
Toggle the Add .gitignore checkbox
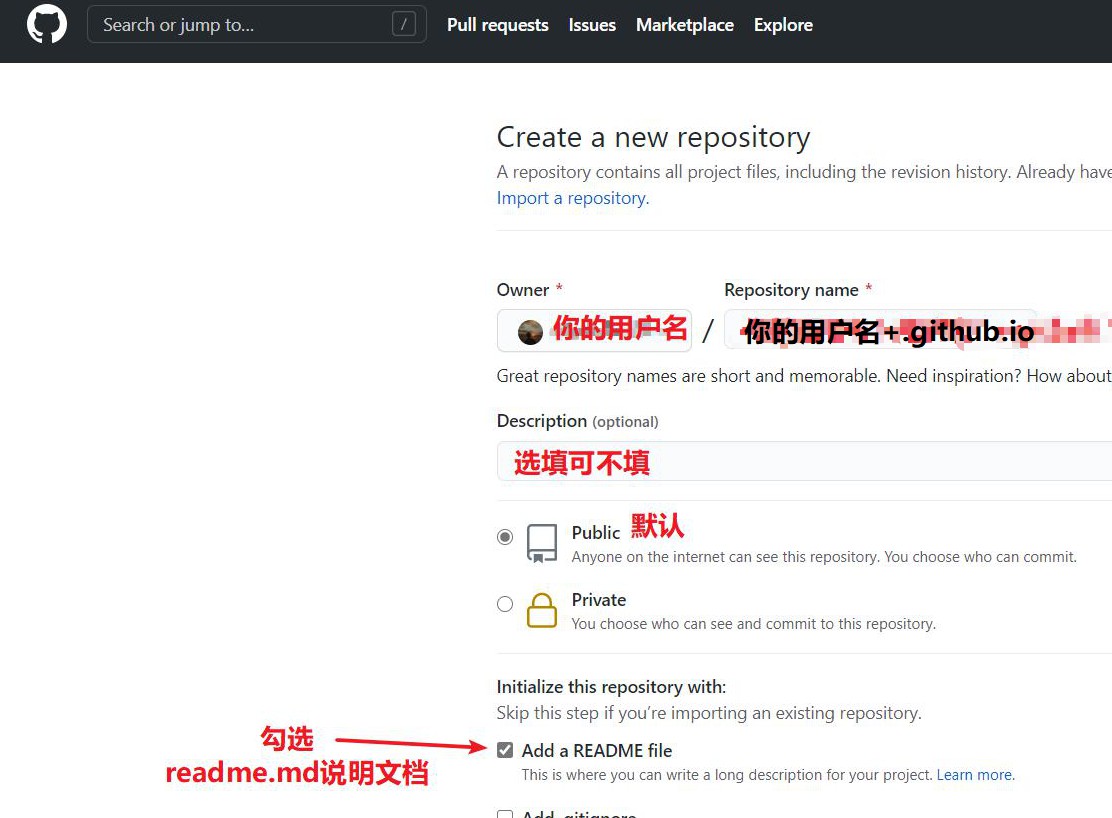click(x=505, y=814)
